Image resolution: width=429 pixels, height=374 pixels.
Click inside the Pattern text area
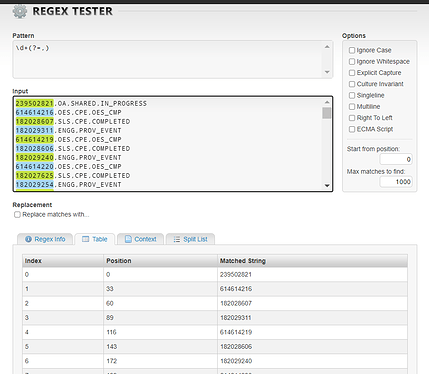pyautogui.click(x=168, y=60)
